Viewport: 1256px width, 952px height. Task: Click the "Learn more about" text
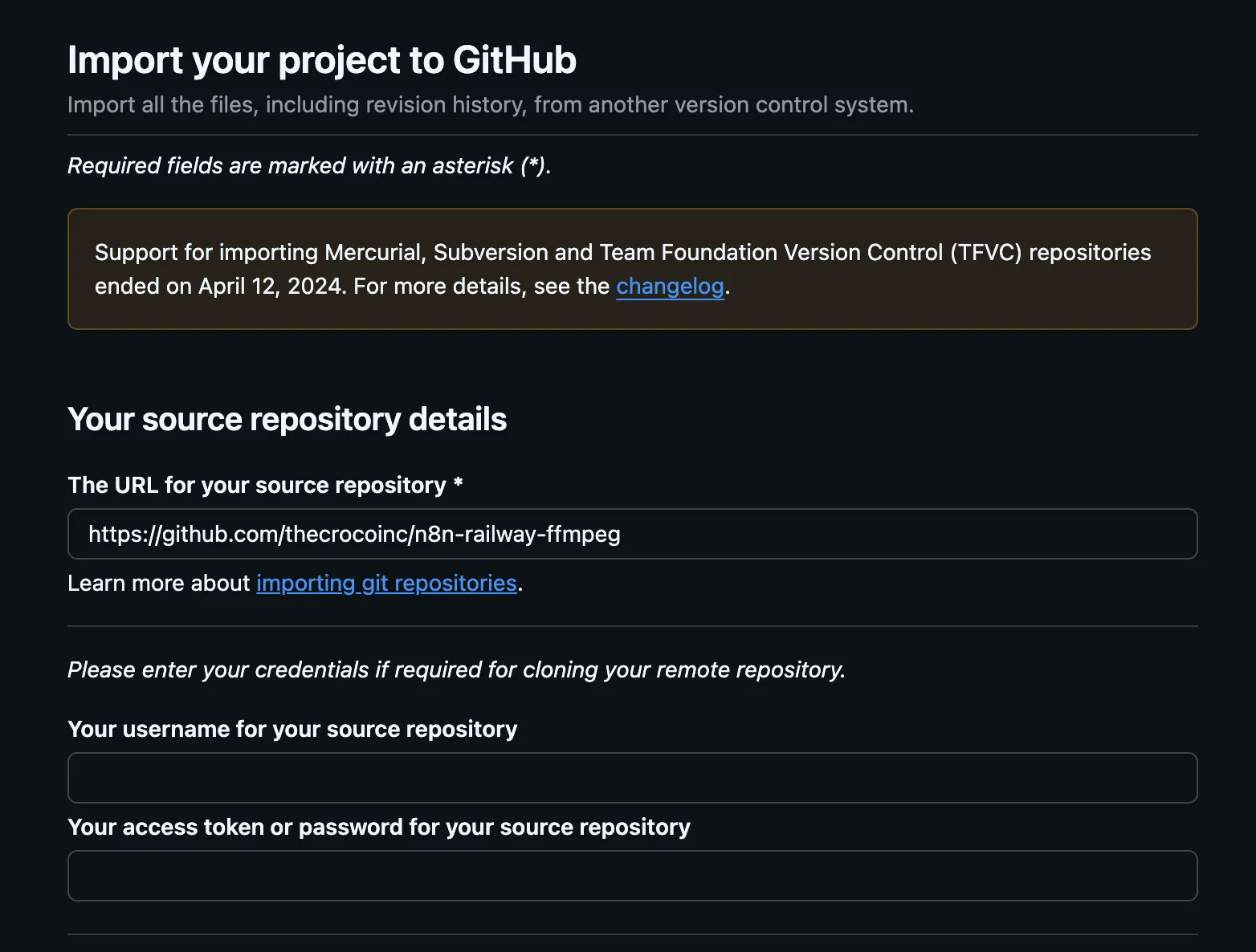click(159, 583)
